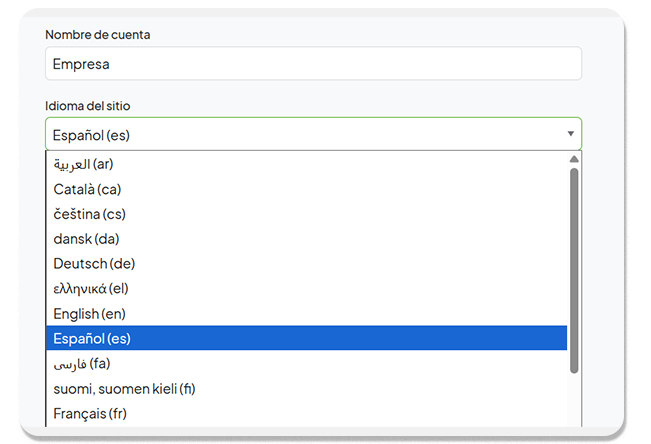The width and height of the screenshot is (651, 444).
Task: Select čeština (cs) language option
Action: click(90, 214)
